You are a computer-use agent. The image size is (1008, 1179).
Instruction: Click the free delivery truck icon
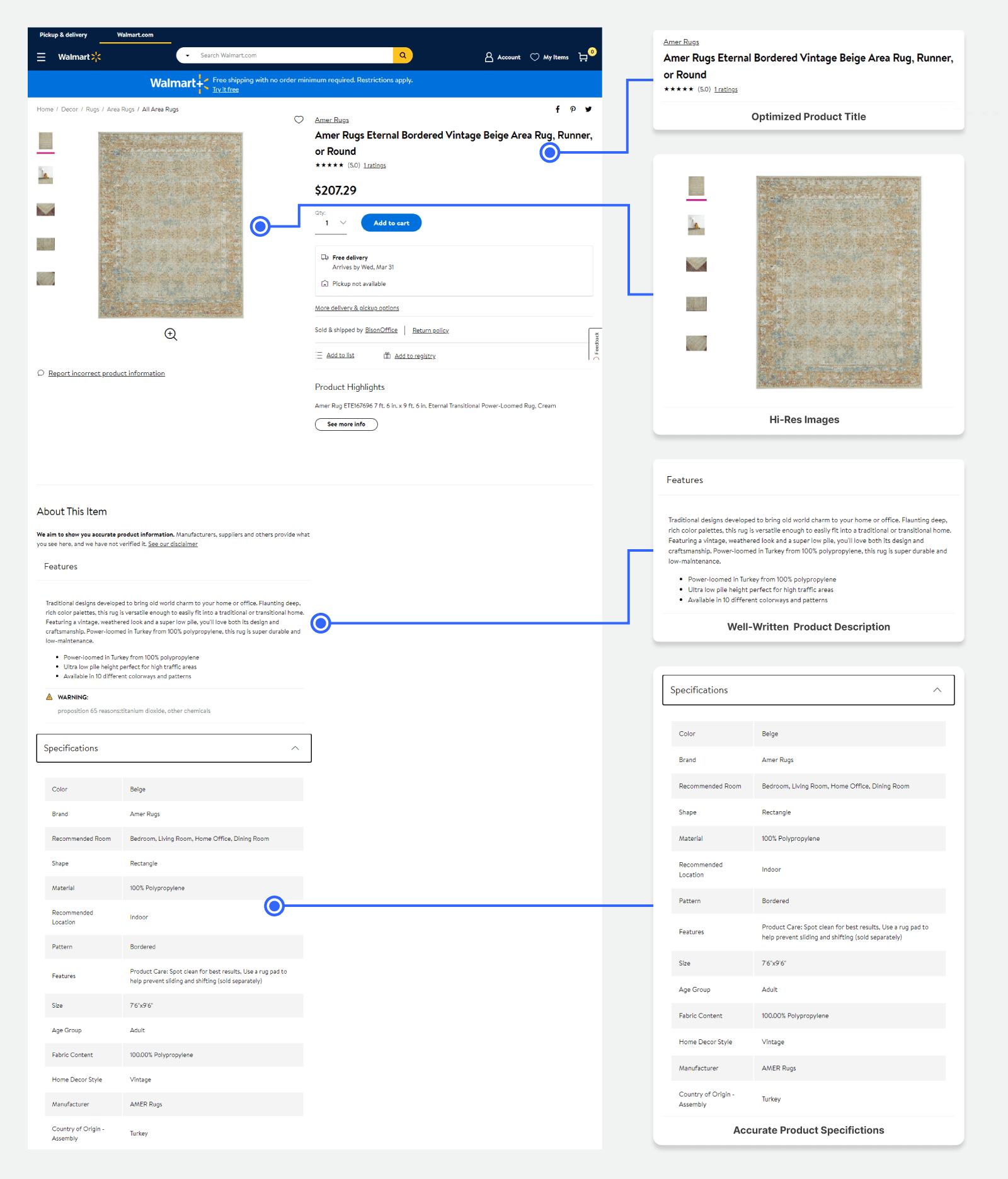click(324, 258)
